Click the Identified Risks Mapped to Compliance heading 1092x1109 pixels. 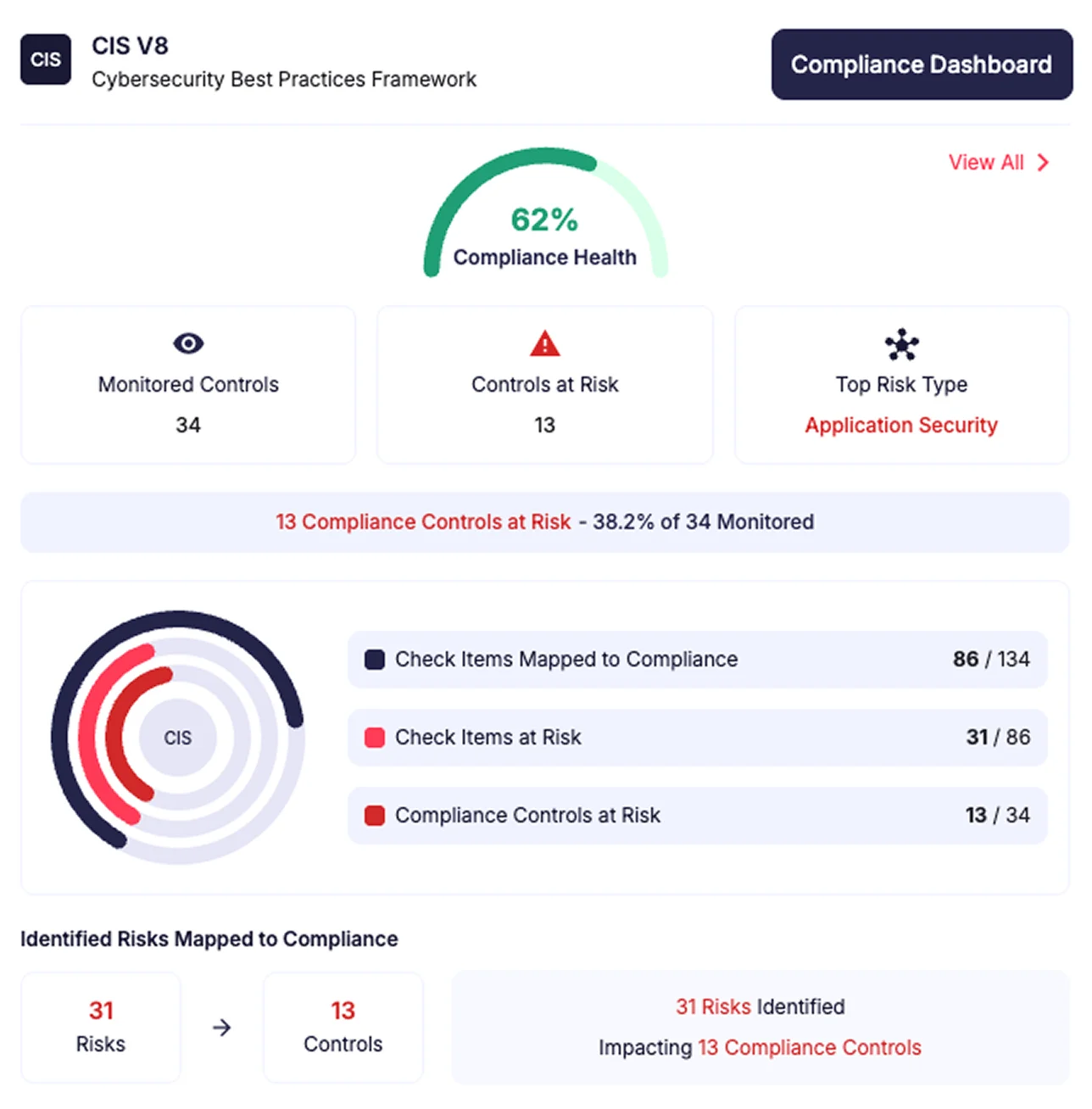(x=209, y=939)
